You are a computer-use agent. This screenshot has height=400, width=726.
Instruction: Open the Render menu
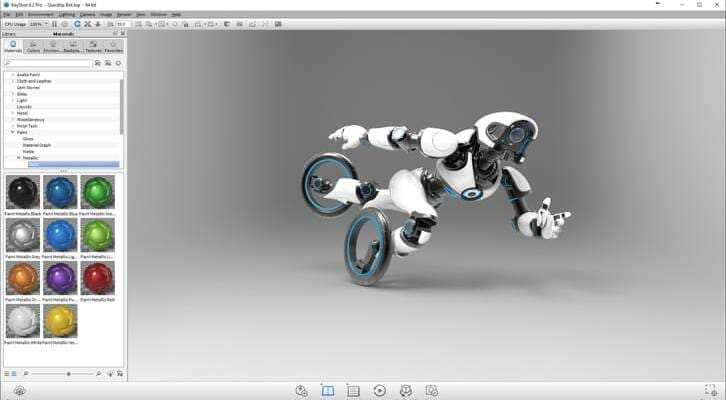pyautogui.click(x=124, y=15)
